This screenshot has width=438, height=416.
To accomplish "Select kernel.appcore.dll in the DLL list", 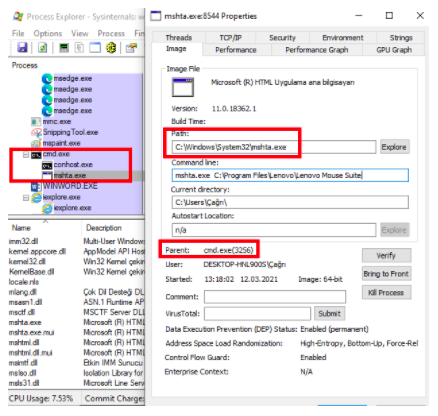I will pyautogui.click(x=37, y=251).
